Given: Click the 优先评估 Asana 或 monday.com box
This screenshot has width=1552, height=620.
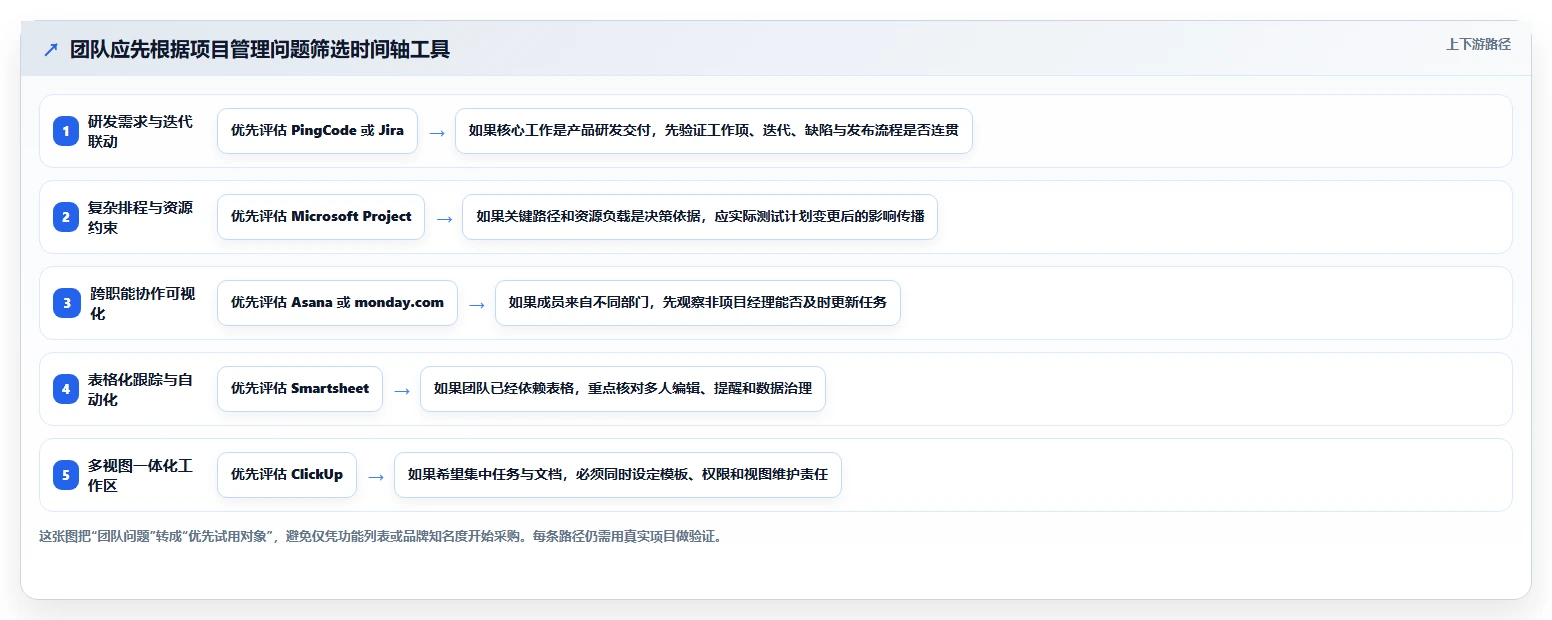Looking at the screenshot, I should click(337, 303).
